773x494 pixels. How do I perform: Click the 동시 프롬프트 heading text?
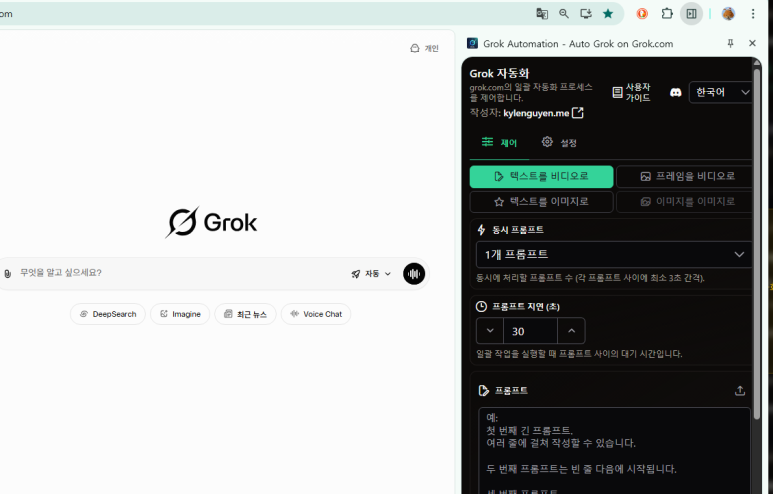coord(518,230)
